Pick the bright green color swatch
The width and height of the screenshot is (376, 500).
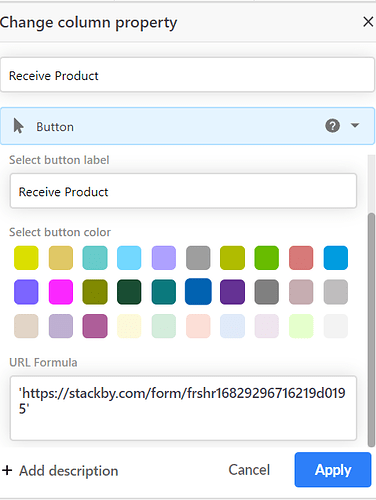click(266, 258)
